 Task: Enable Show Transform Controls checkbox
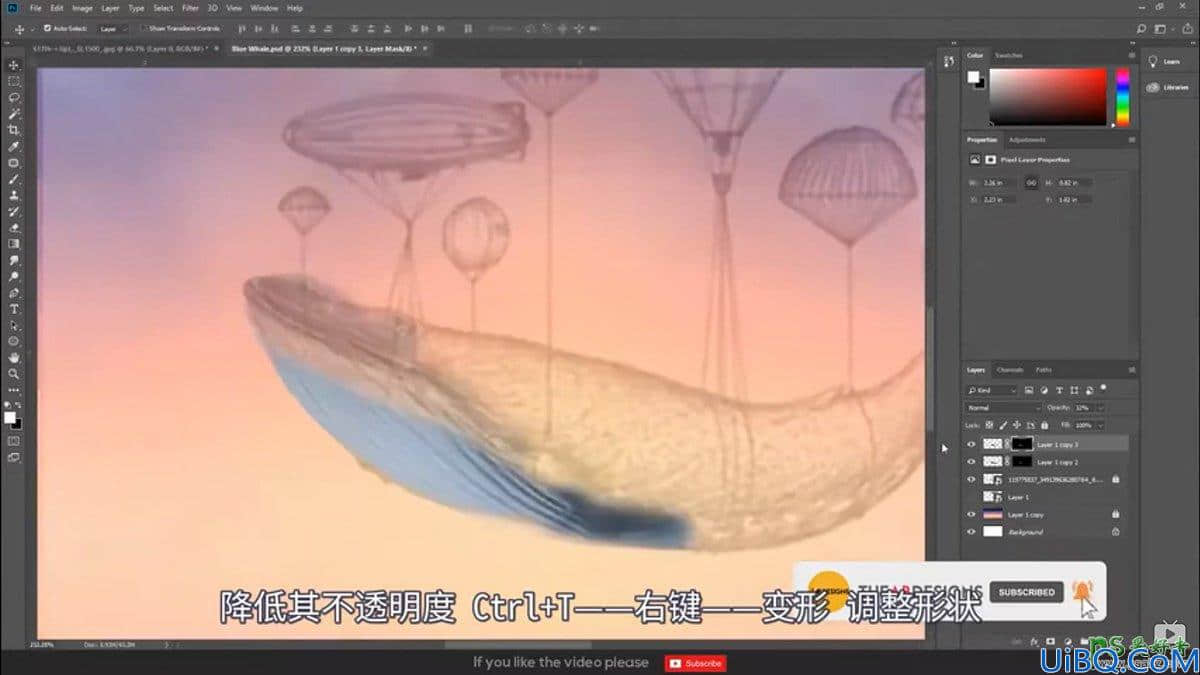[142, 29]
